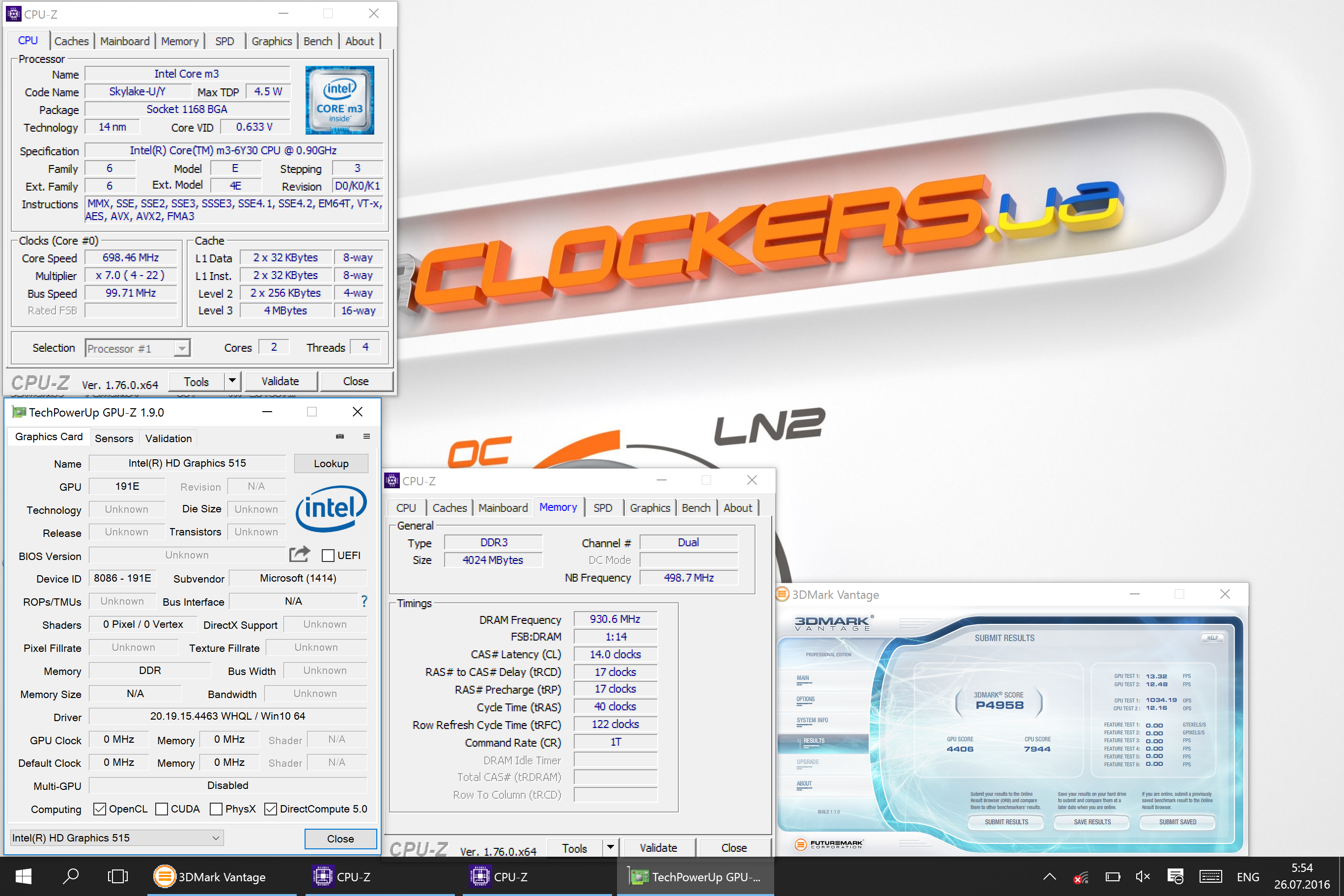Click the Intel logo in GPU-Z
The height and width of the screenshot is (896, 1344).
click(x=332, y=508)
